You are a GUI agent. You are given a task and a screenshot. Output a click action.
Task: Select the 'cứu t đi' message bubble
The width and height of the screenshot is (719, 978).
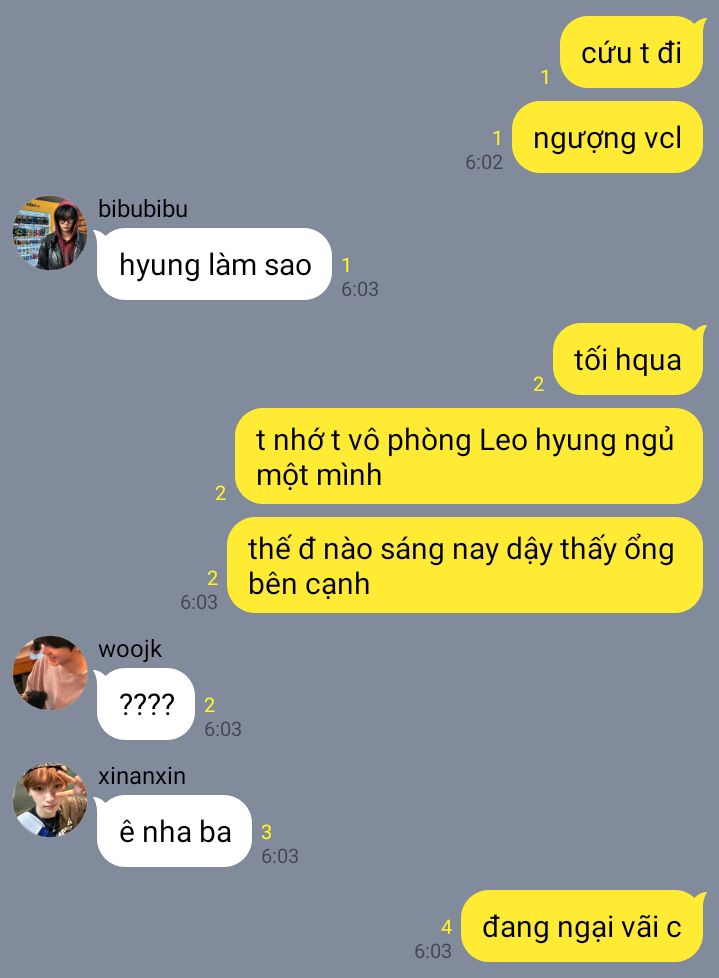[632, 52]
